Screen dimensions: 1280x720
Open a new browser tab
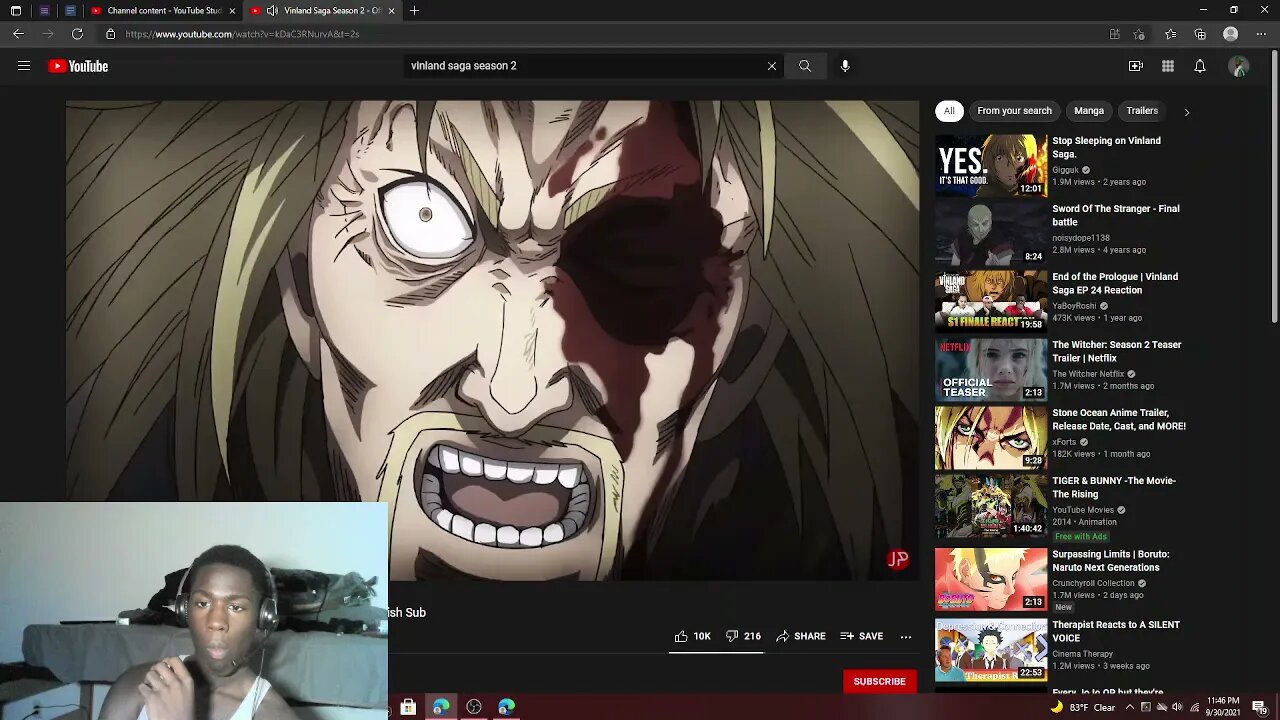(414, 11)
